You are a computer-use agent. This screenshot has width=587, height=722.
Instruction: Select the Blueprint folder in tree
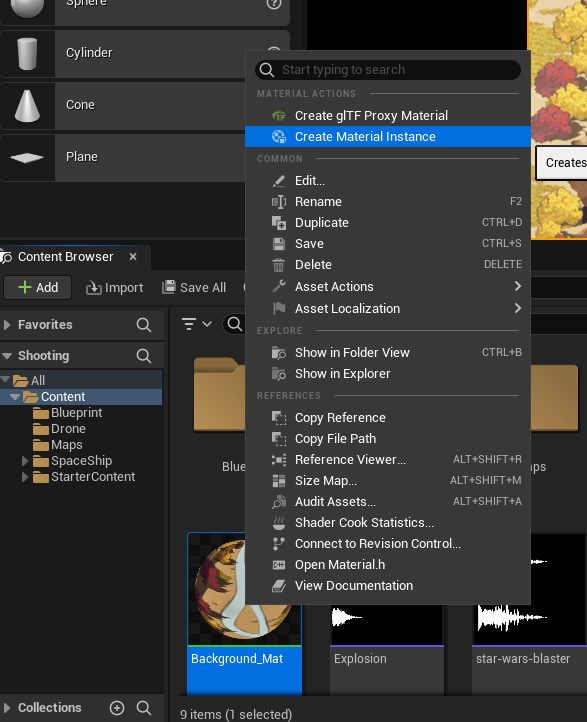pos(76,413)
